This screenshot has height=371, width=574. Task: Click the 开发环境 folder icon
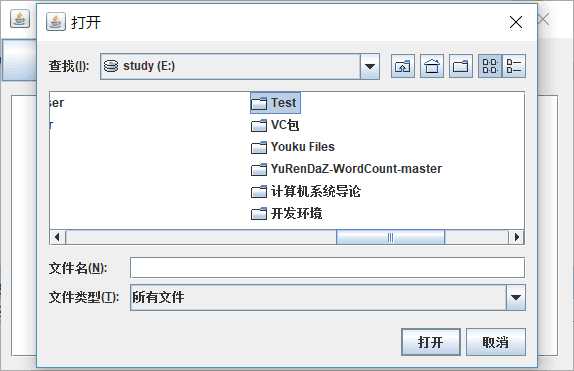259,214
